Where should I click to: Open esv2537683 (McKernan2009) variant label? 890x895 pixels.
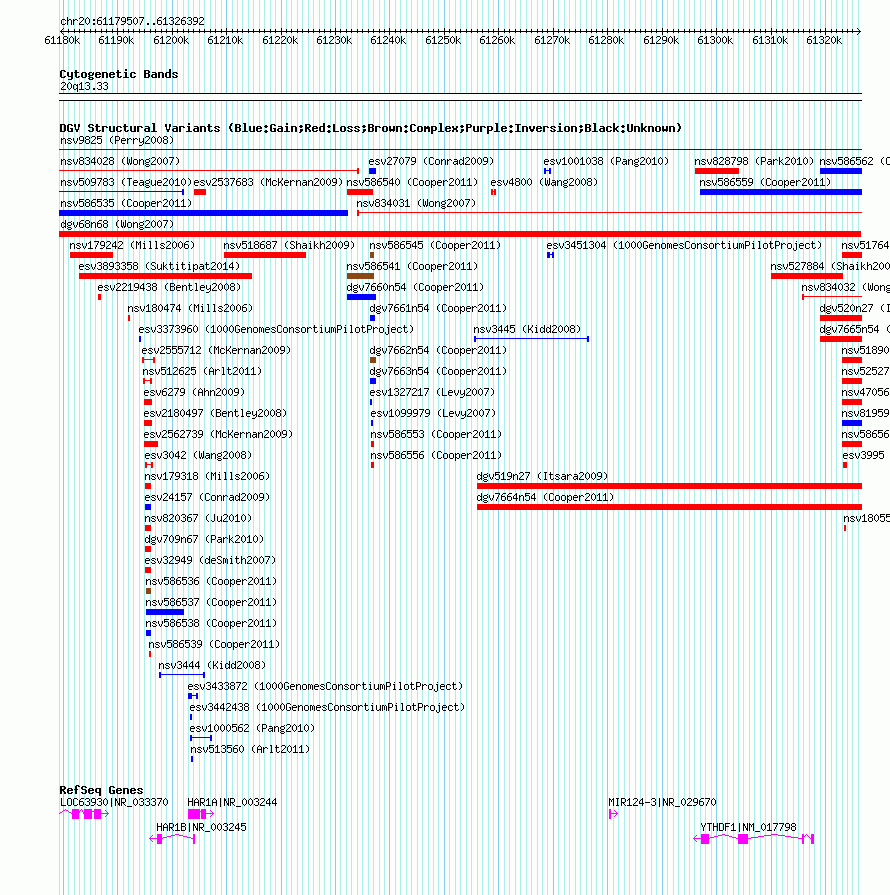(x=268, y=183)
